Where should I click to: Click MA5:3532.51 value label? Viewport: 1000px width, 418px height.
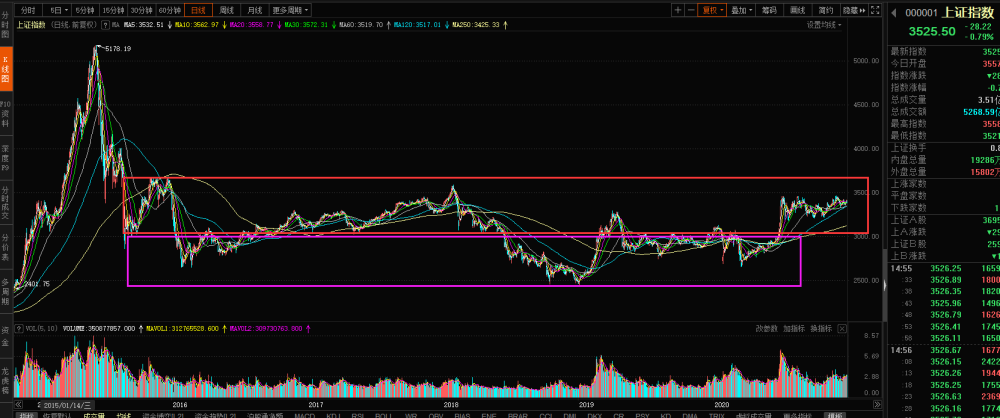143,26
